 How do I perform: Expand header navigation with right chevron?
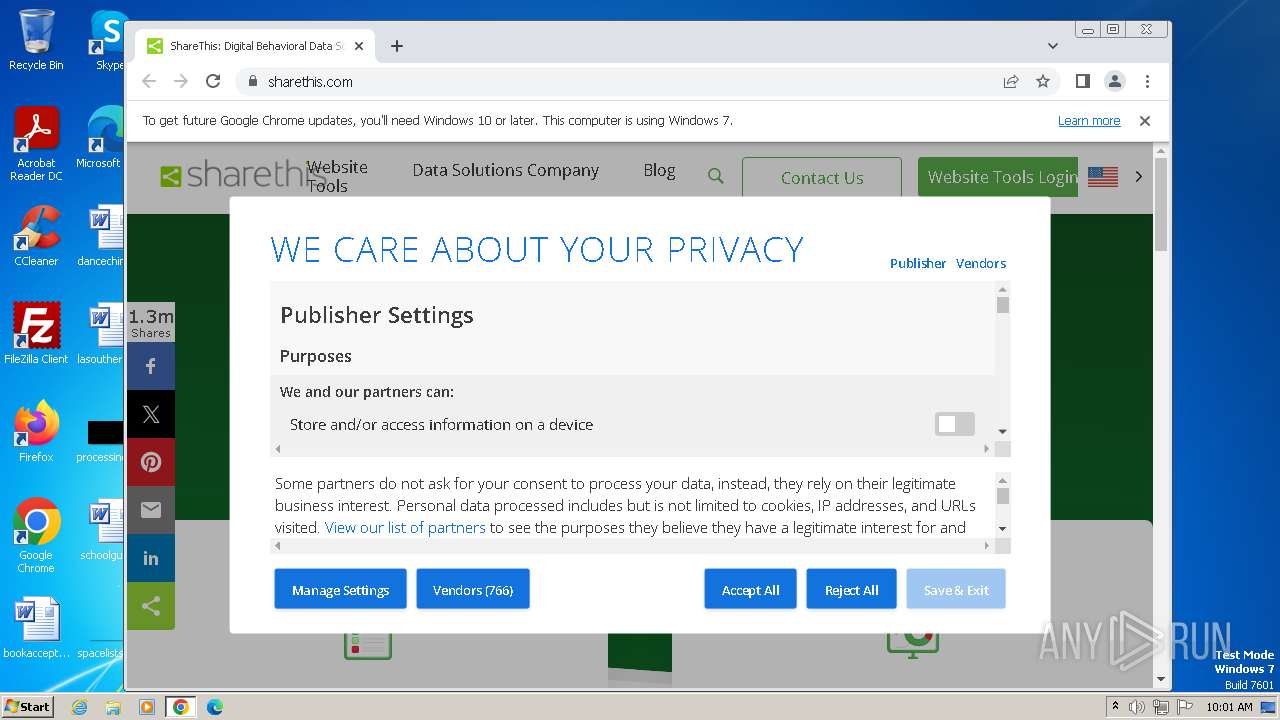tap(1138, 176)
